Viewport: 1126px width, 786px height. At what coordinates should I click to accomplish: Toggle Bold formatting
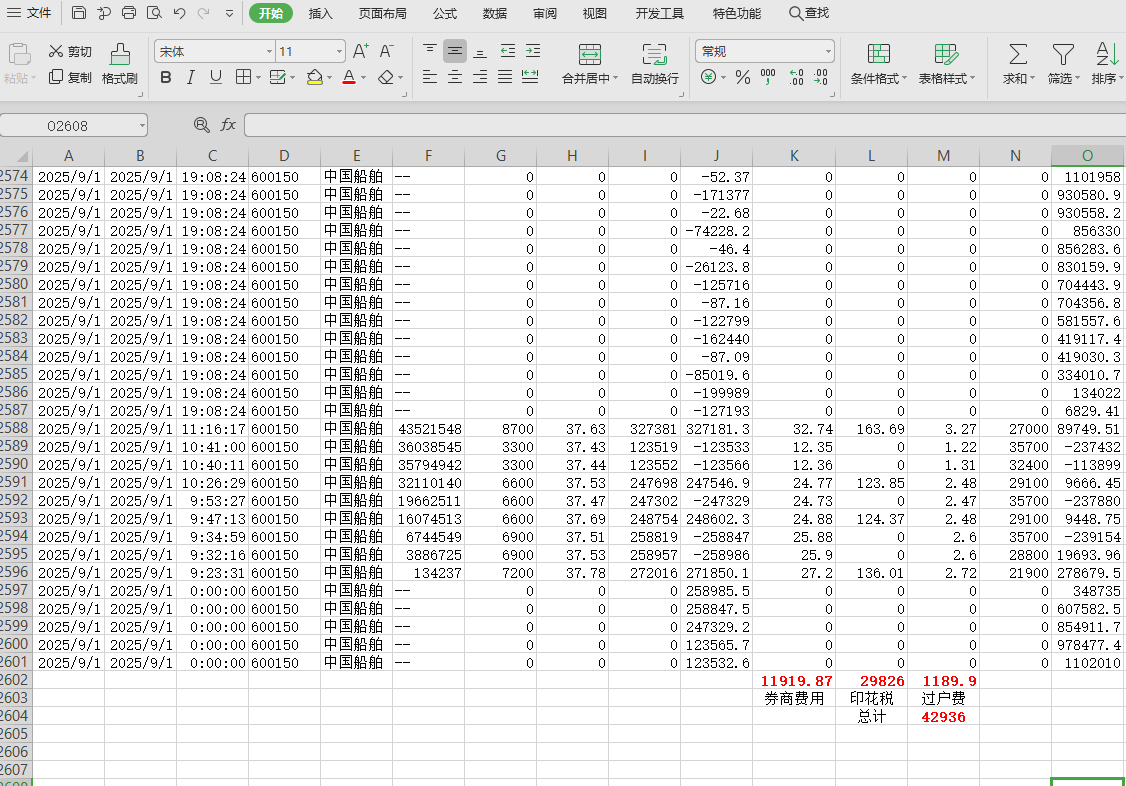click(x=166, y=77)
